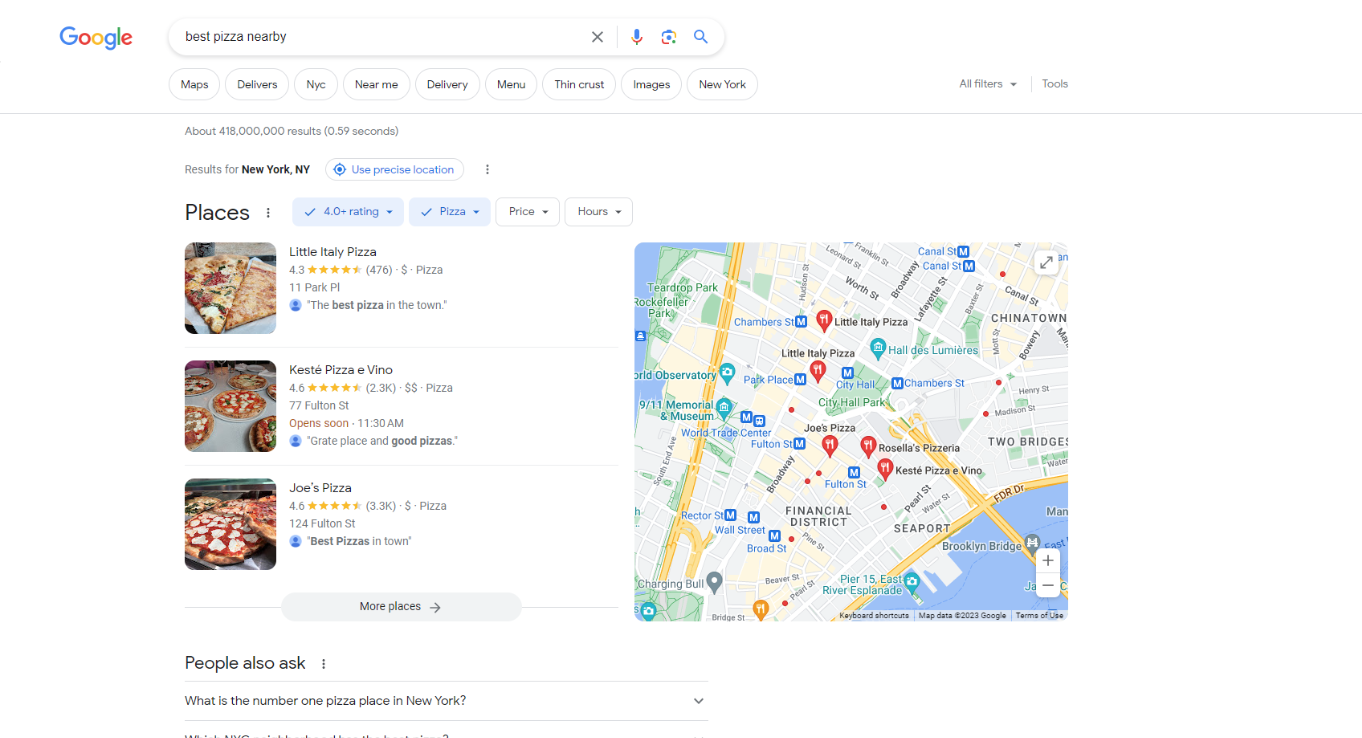Click the Hall des Lumières map marker
The width and height of the screenshot is (1362, 738).
tap(877, 349)
